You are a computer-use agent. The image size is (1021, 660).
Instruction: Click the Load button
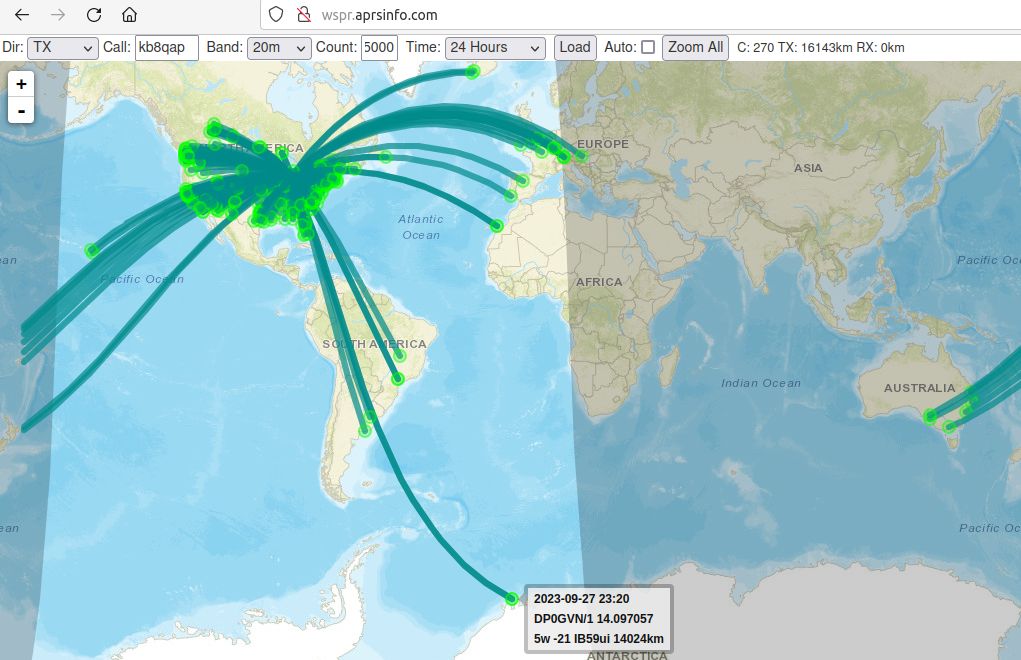point(575,48)
